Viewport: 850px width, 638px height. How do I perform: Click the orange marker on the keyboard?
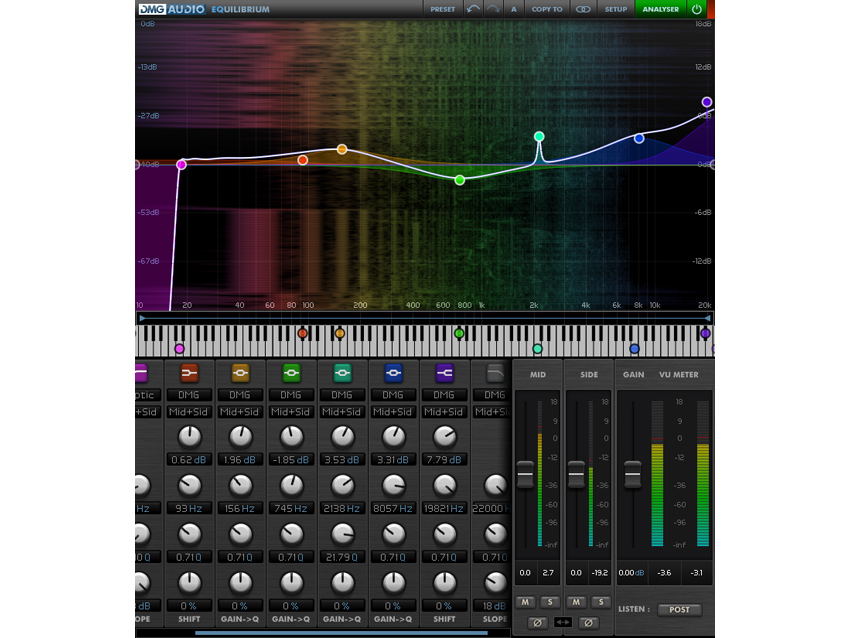[340, 333]
